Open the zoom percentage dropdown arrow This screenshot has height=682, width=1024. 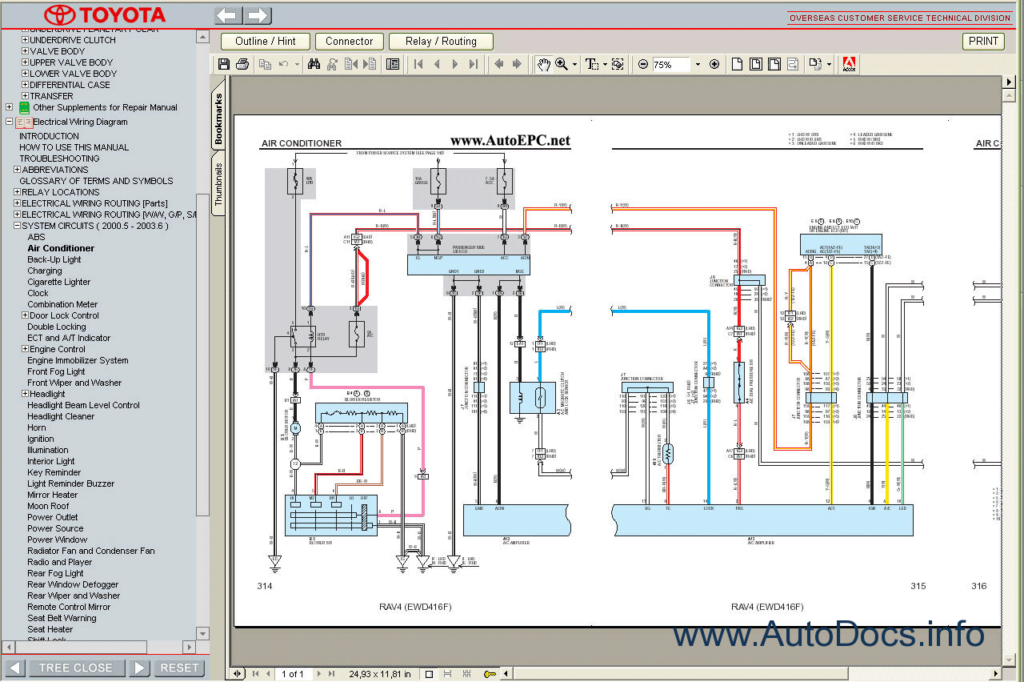(697, 64)
